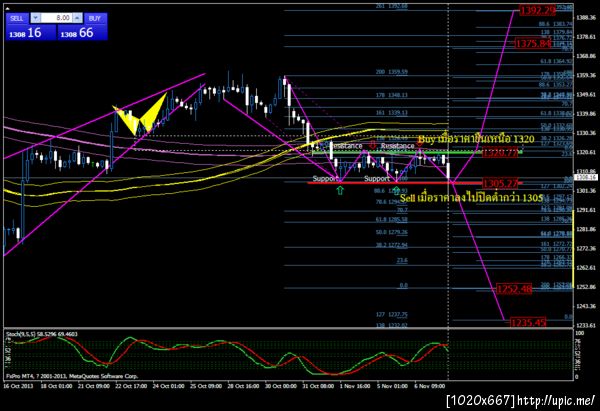The image size is (600, 411).
Task: Click the 1349.61 value on the price scale
Action: 586,94
